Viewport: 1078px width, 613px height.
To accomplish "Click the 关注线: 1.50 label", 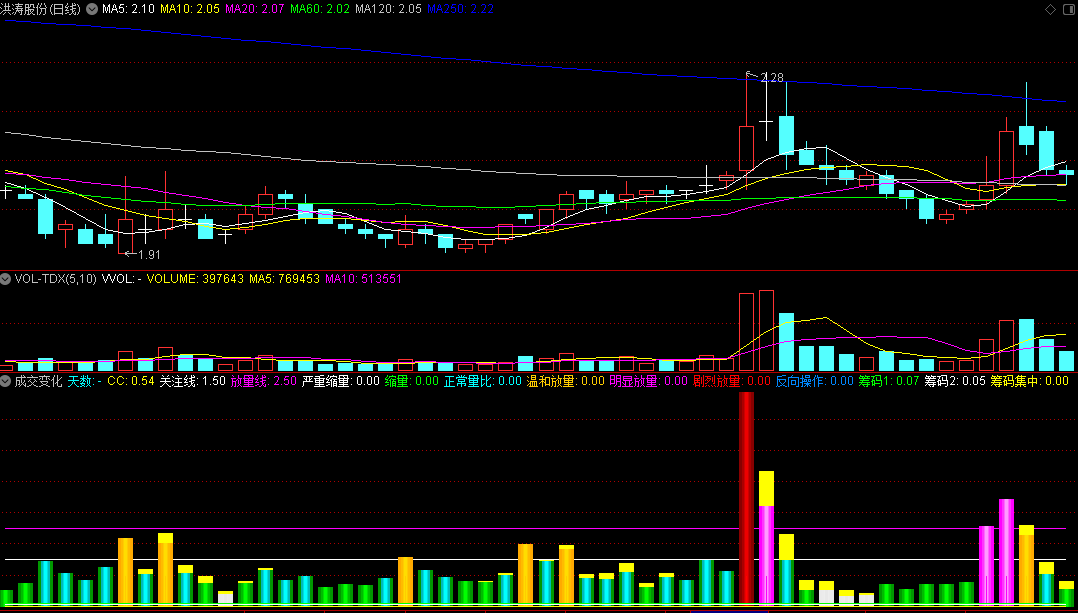I will pos(192,381).
